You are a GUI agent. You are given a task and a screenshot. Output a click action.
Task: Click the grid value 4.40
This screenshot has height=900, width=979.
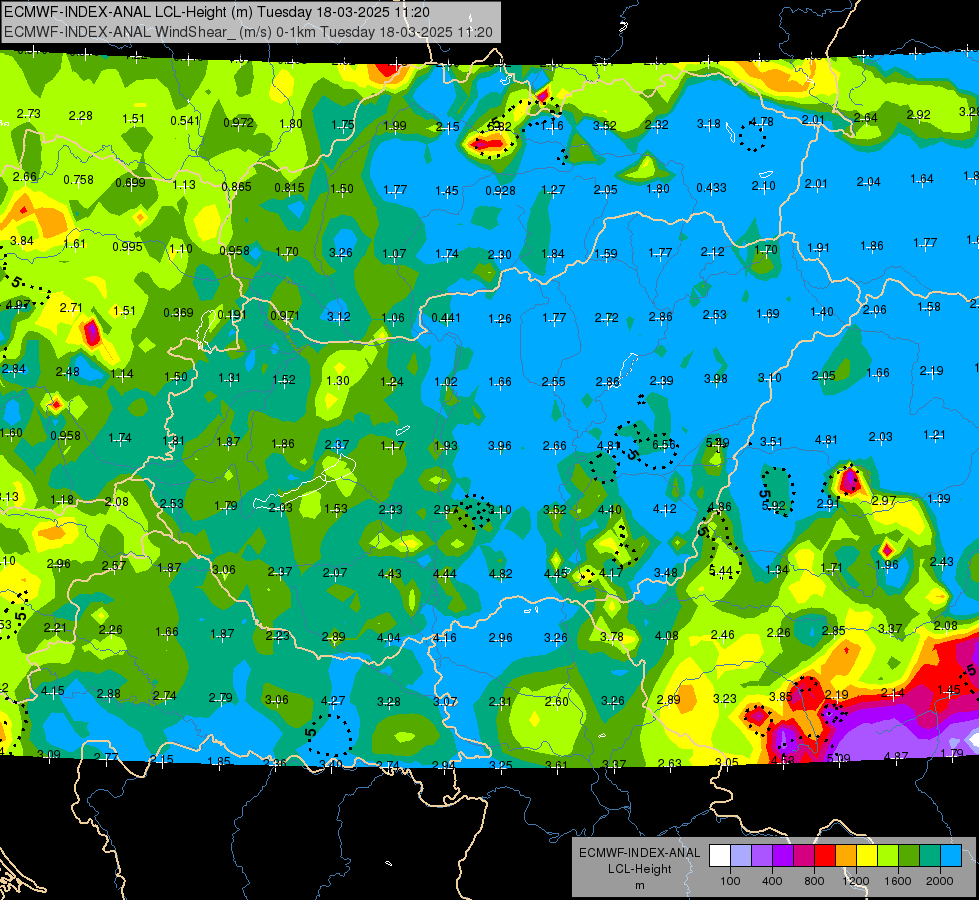(x=609, y=510)
